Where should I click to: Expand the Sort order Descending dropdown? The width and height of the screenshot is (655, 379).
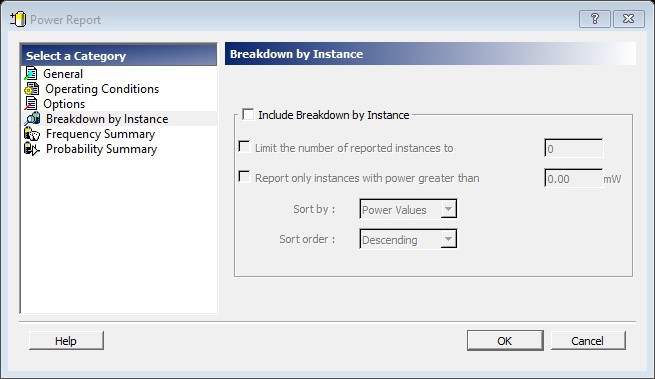[x=408, y=239]
